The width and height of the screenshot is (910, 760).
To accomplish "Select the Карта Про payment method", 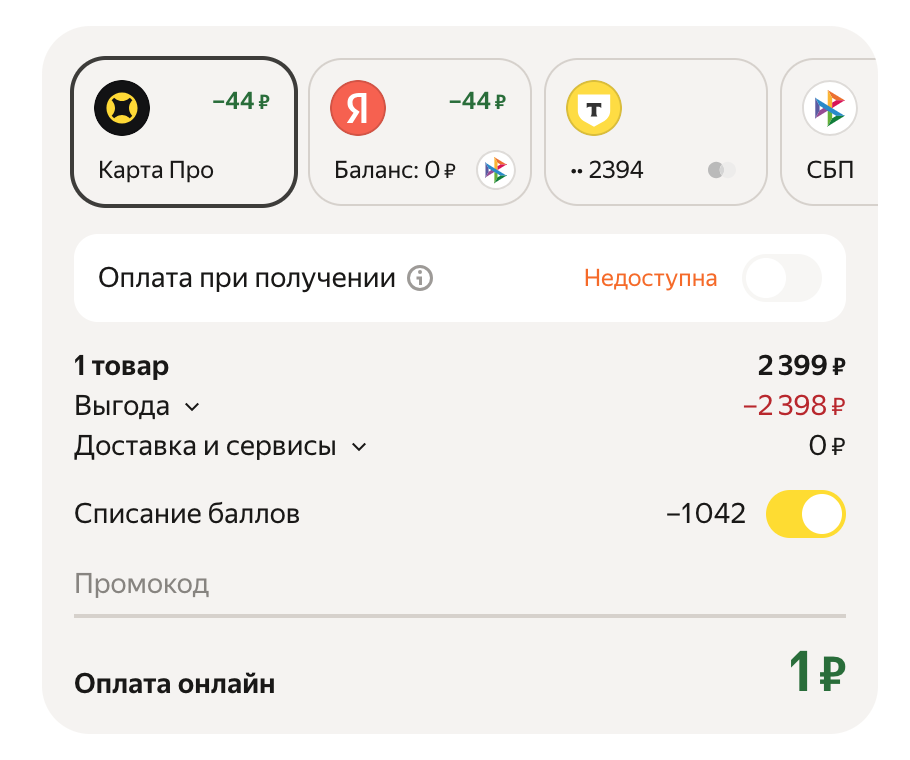I will tap(184, 132).
